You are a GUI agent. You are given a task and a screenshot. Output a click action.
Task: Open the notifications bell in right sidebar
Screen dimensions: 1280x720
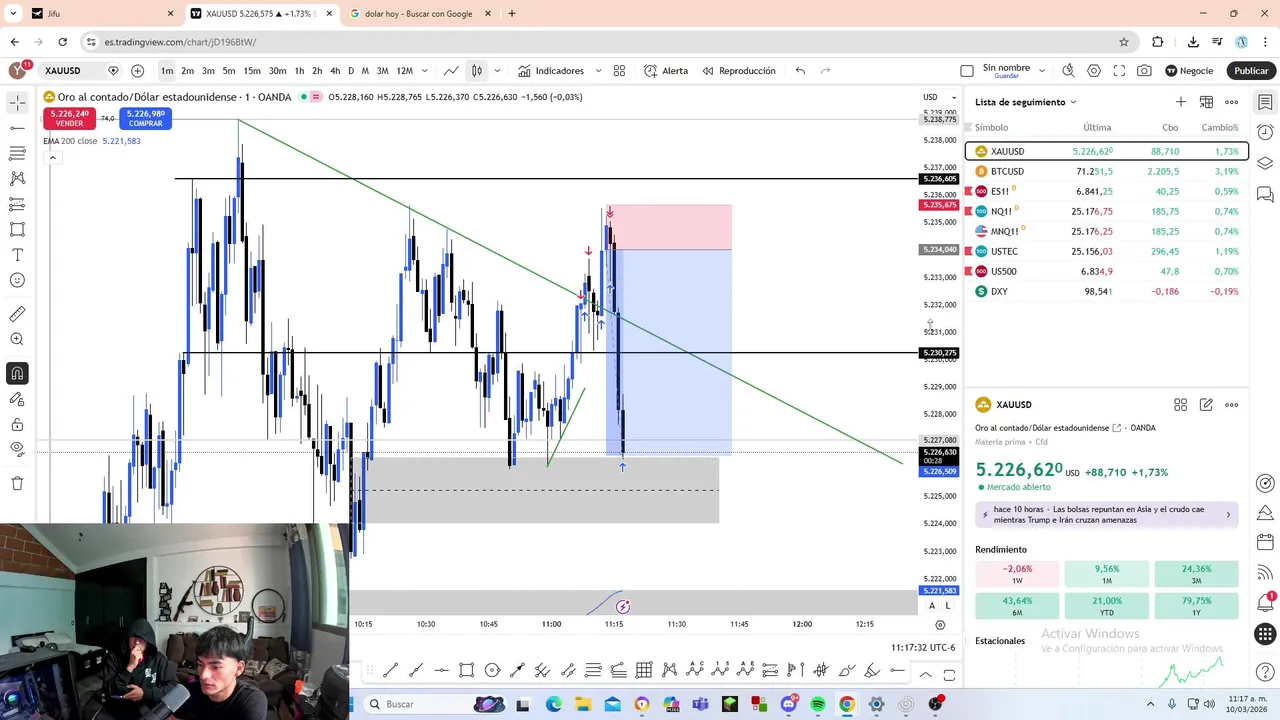pyautogui.click(x=1265, y=602)
